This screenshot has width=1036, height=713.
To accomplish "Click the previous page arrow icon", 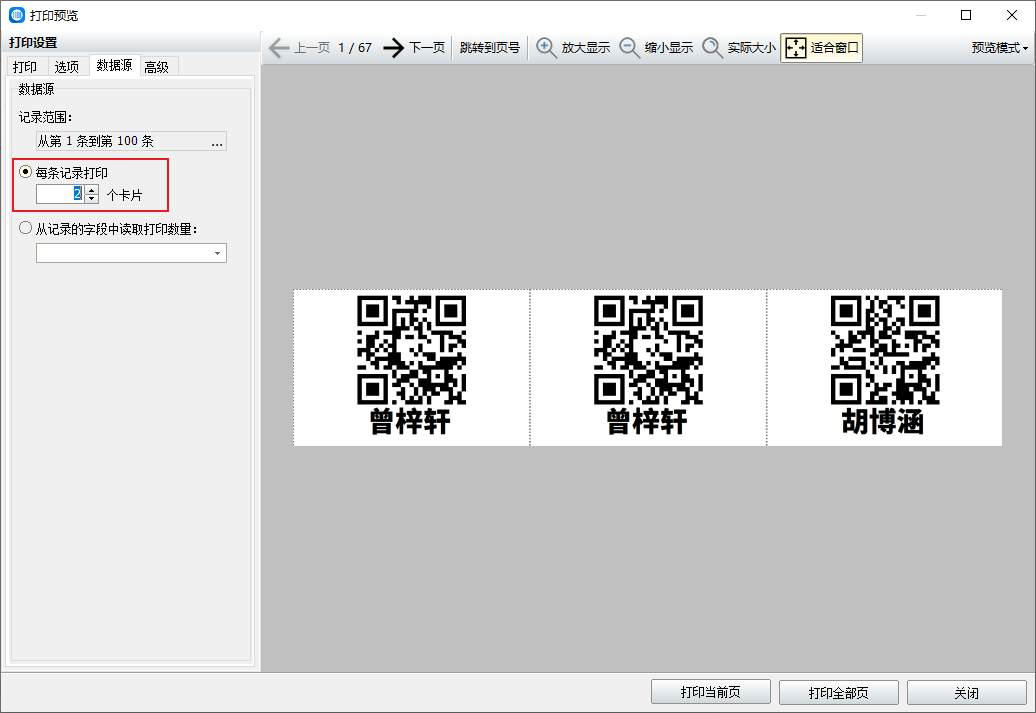I will click(x=279, y=48).
